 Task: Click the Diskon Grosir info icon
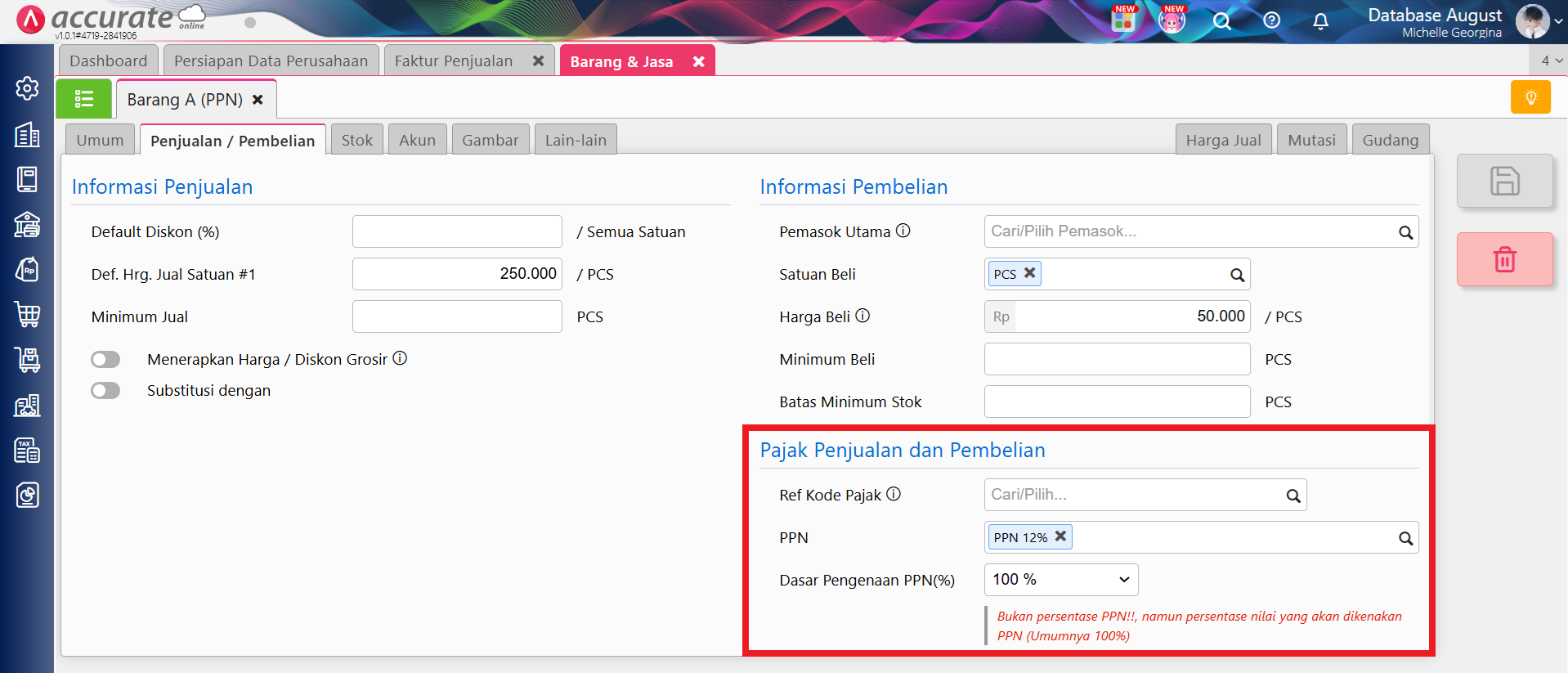[400, 358]
